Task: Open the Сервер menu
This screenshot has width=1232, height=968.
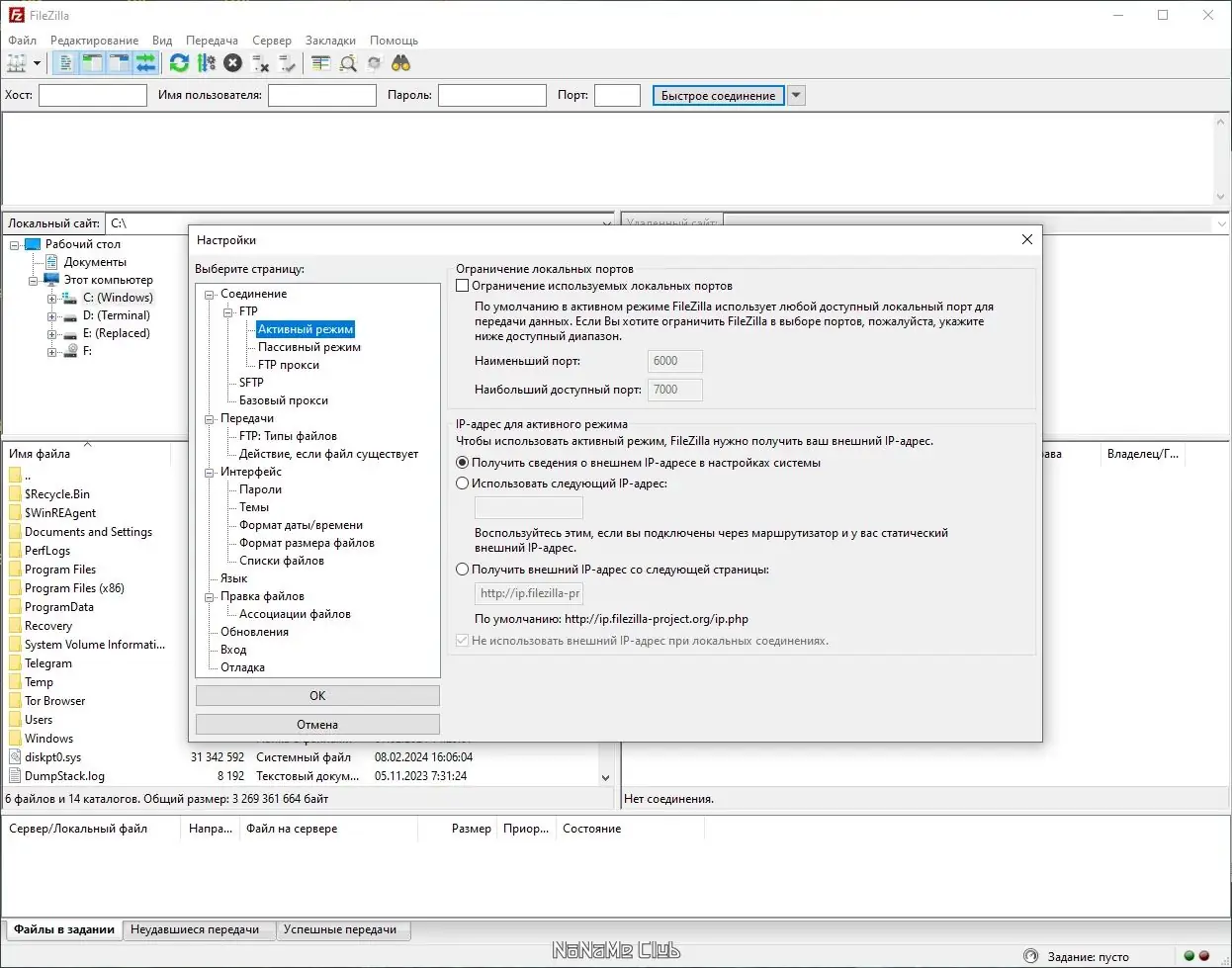Action: [272, 41]
